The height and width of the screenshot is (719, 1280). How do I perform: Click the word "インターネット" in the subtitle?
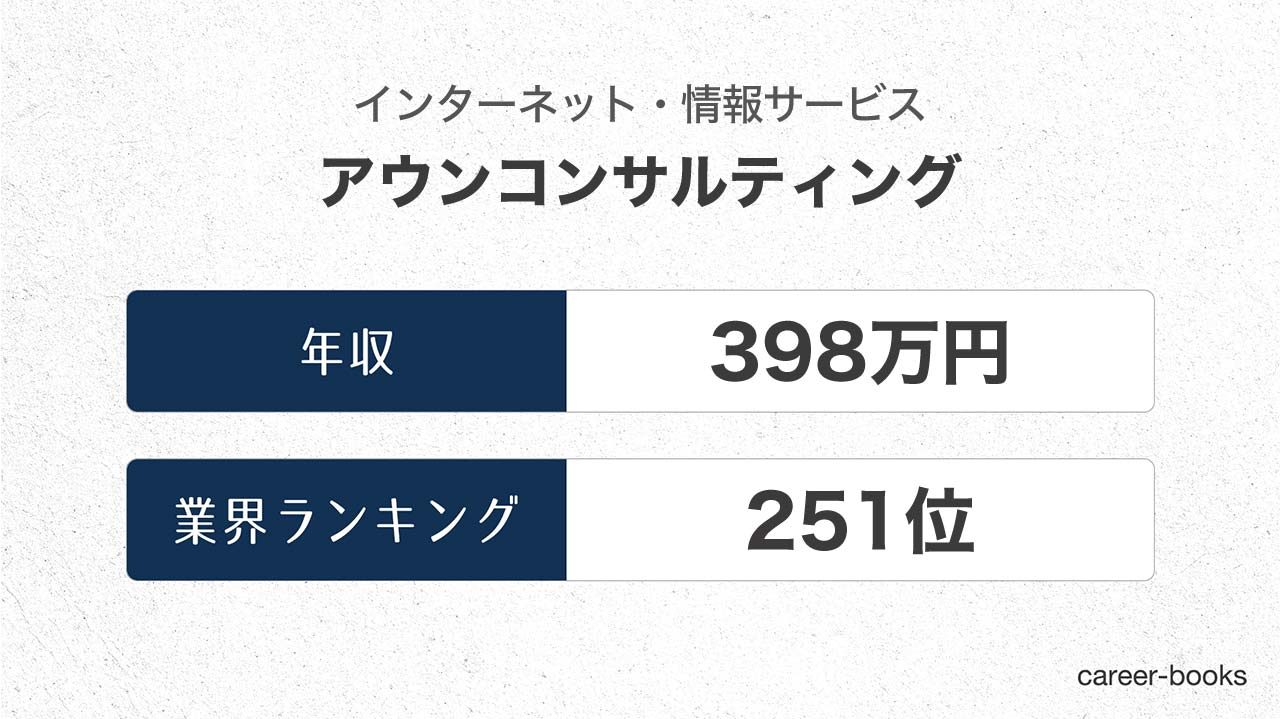point(480,105)
